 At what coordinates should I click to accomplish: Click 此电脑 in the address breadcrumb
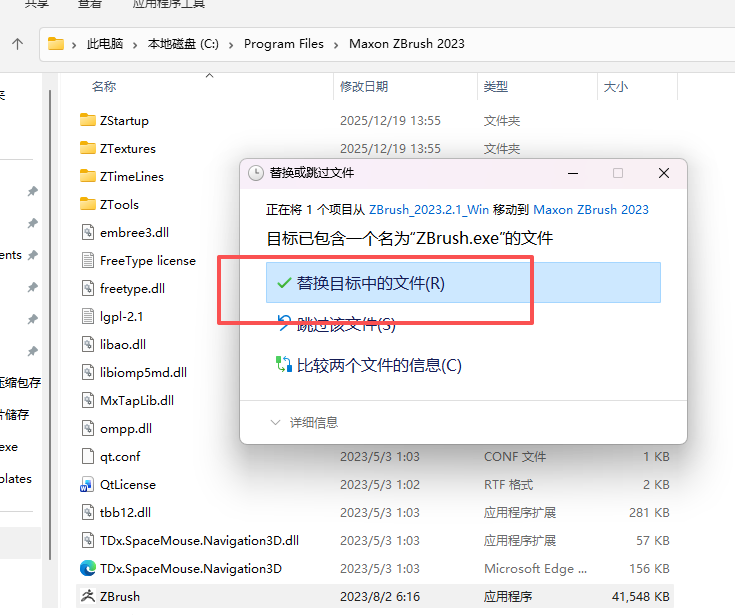(105, 44)
